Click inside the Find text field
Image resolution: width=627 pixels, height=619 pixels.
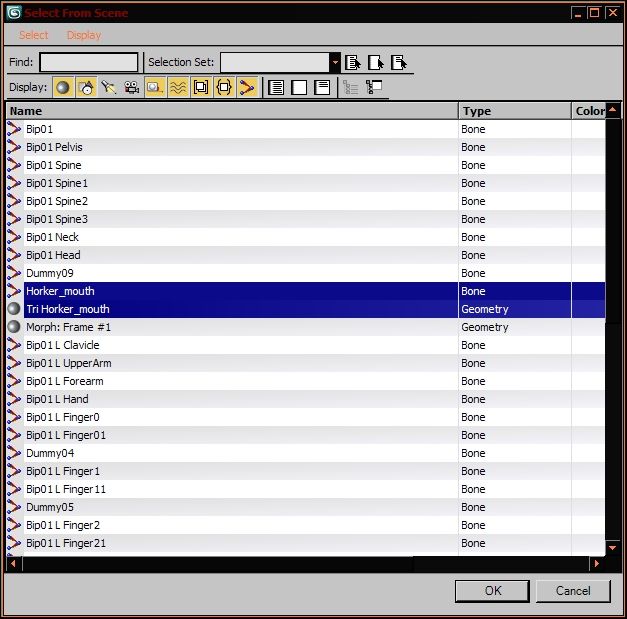[89, 62]
